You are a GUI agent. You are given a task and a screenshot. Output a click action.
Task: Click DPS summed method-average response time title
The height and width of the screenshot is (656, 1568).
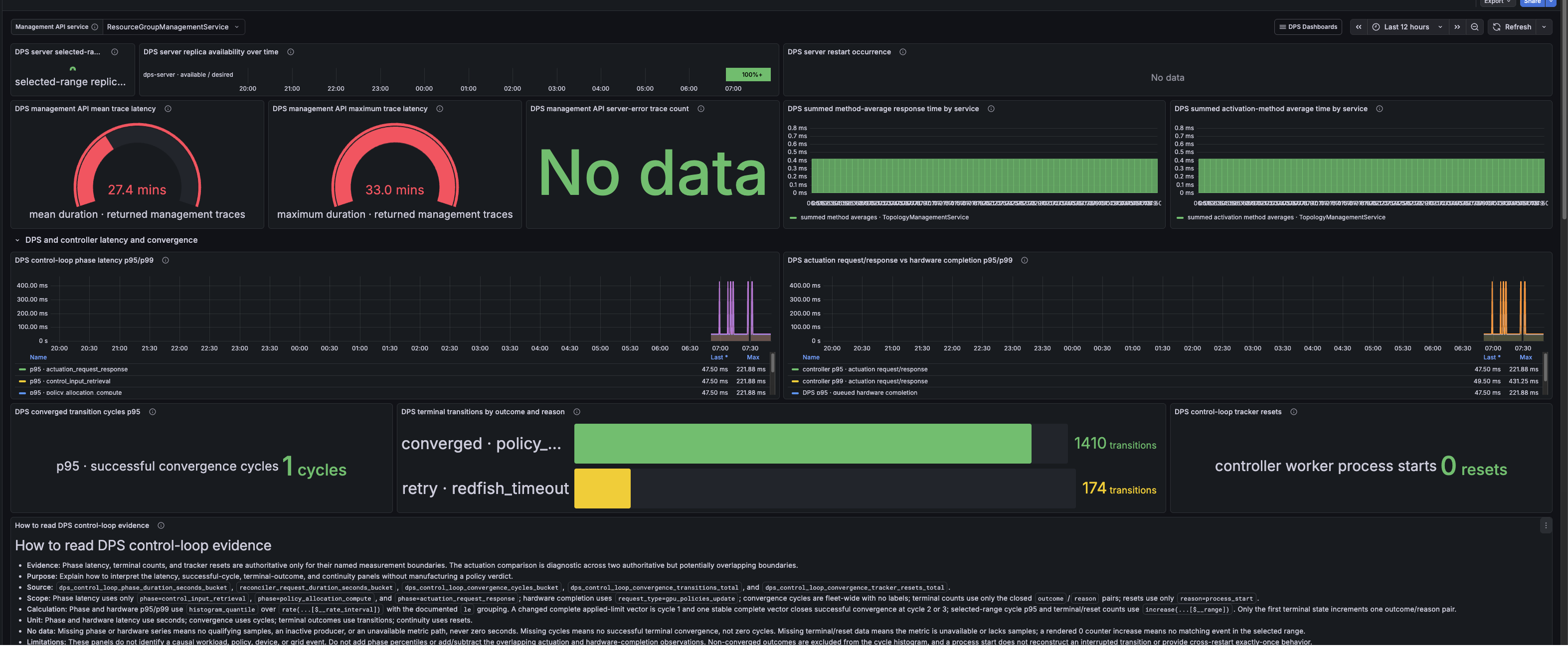pos(882,109)
